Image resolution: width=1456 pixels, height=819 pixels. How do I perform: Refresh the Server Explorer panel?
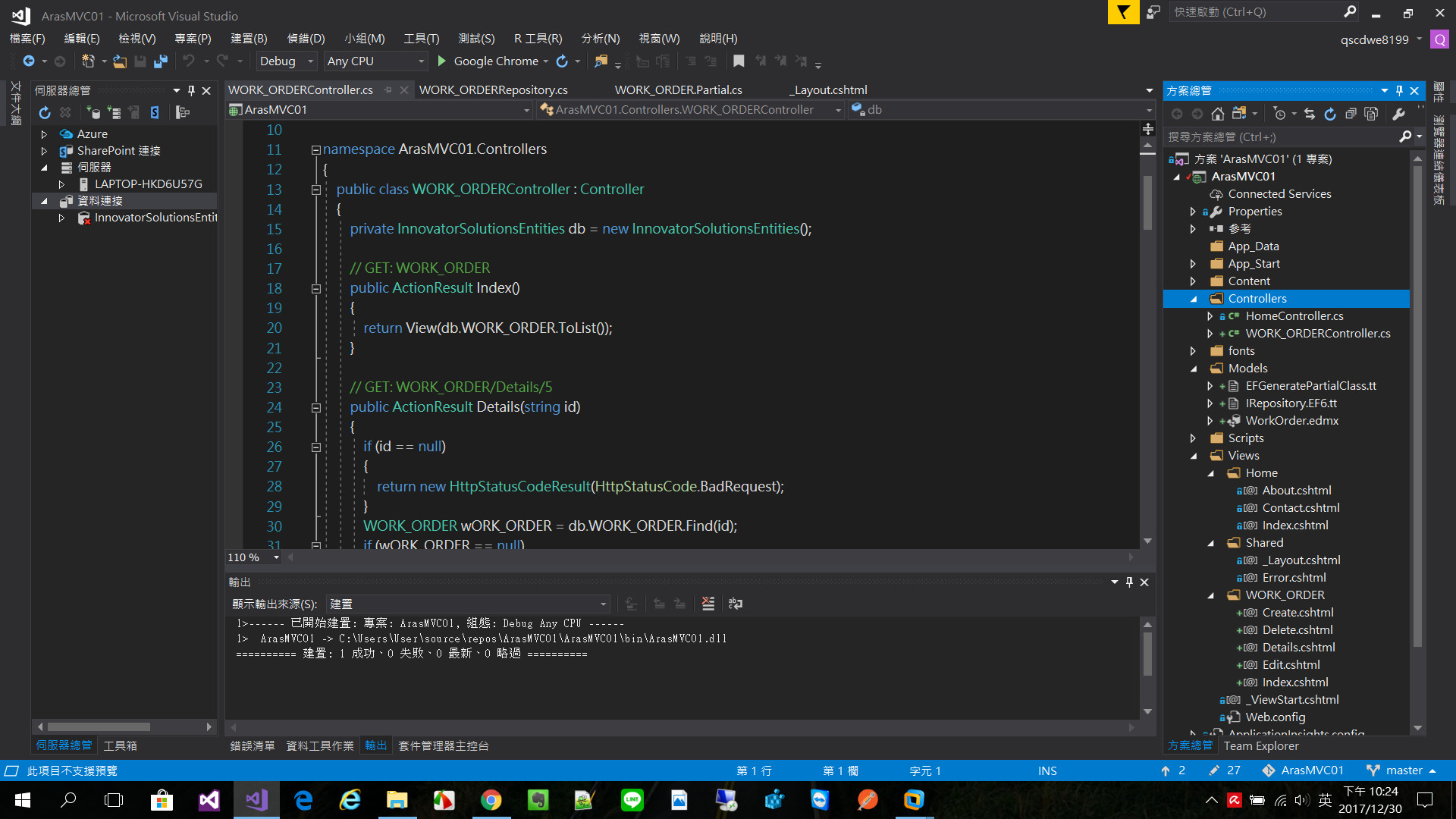[45, 113]
